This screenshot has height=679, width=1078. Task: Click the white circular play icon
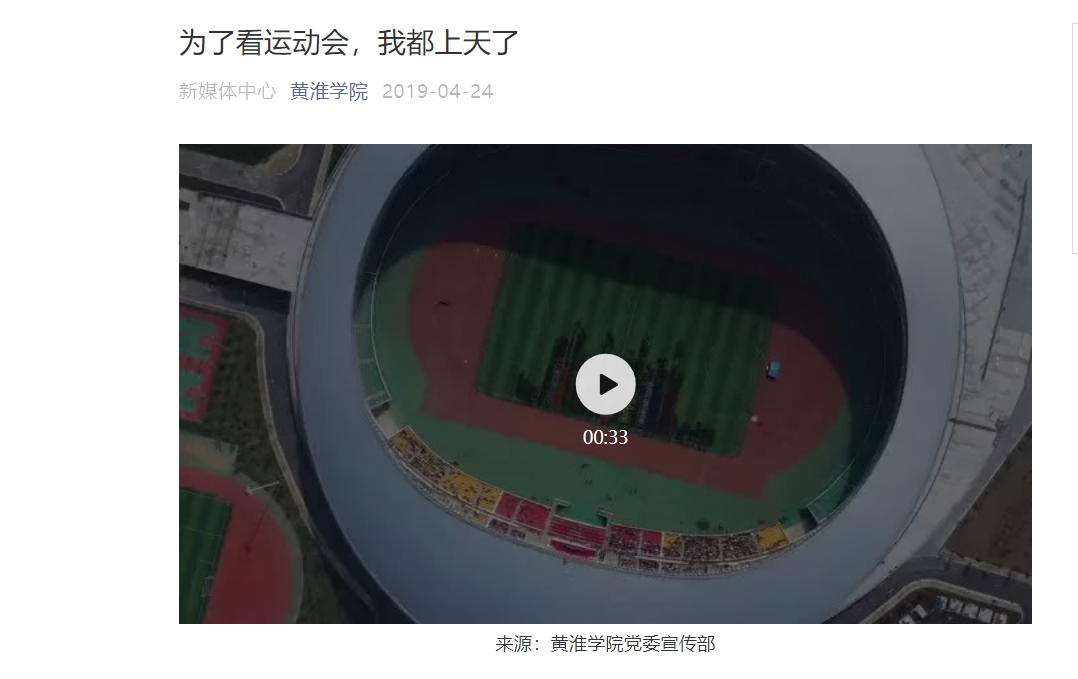[605, 384]
